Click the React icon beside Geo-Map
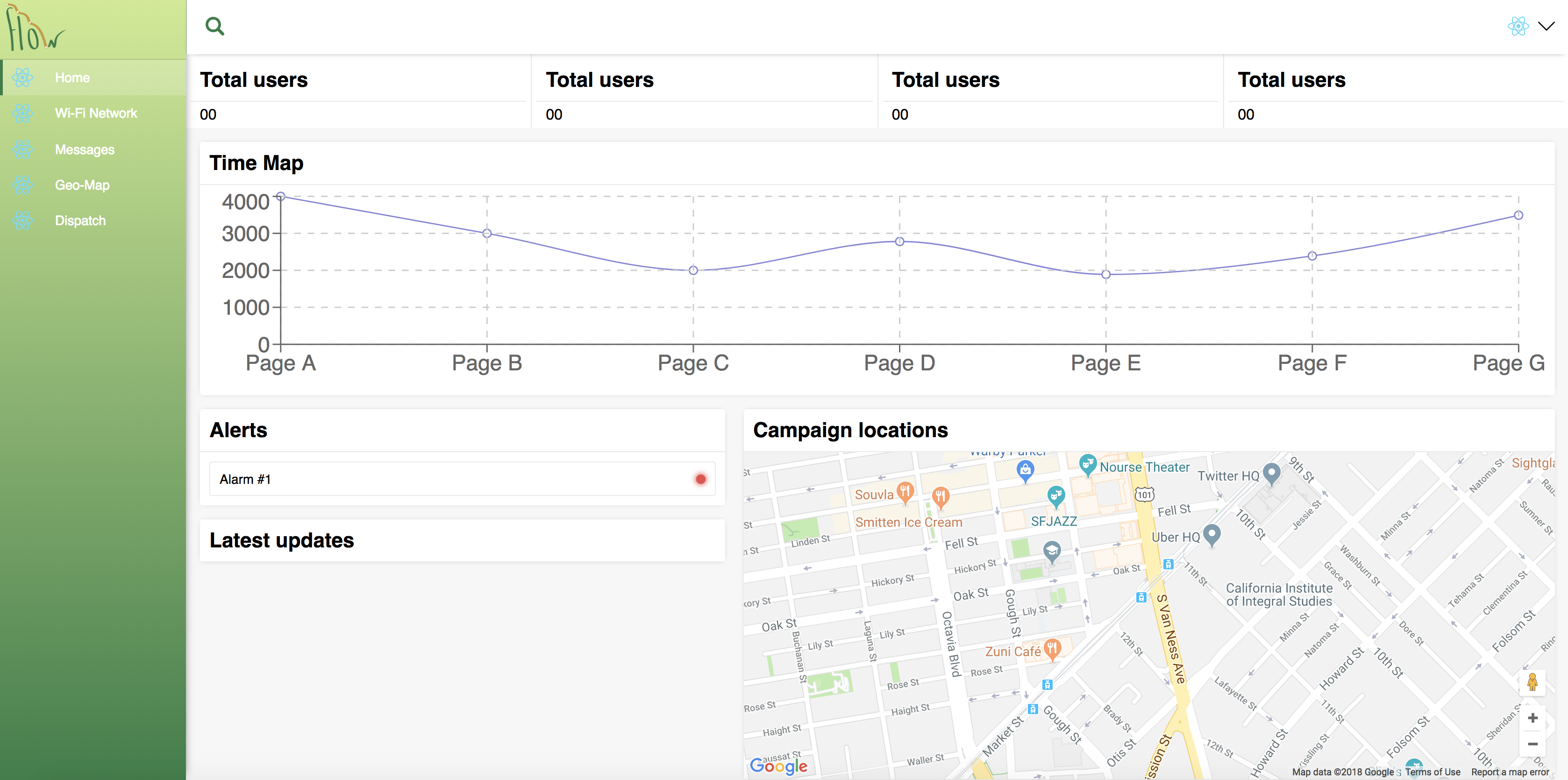The height and width of the screenshot is (780, 1568). coord(22,185)
